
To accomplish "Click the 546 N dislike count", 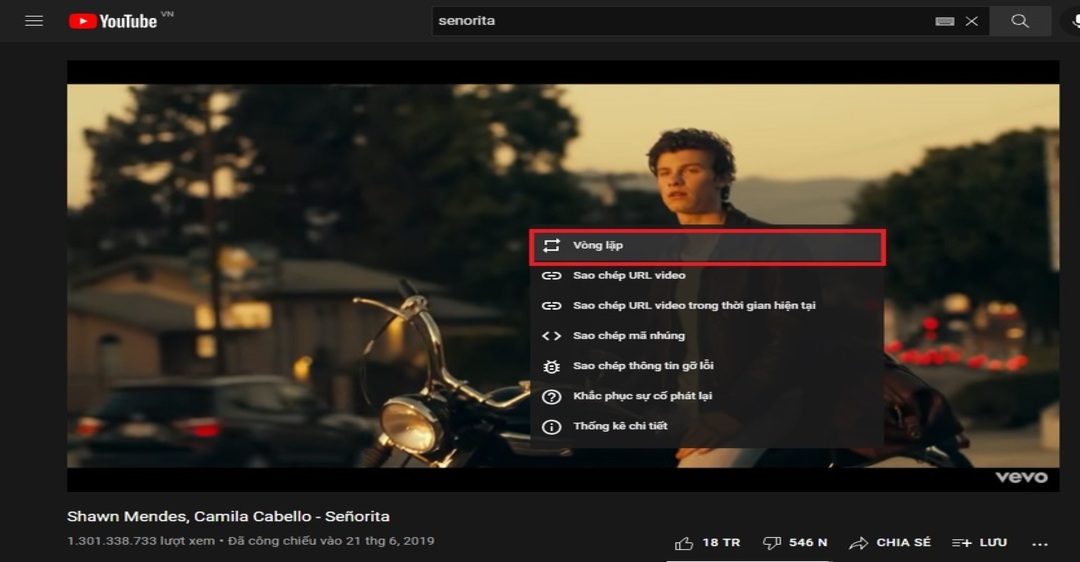I will pos(808,543).
